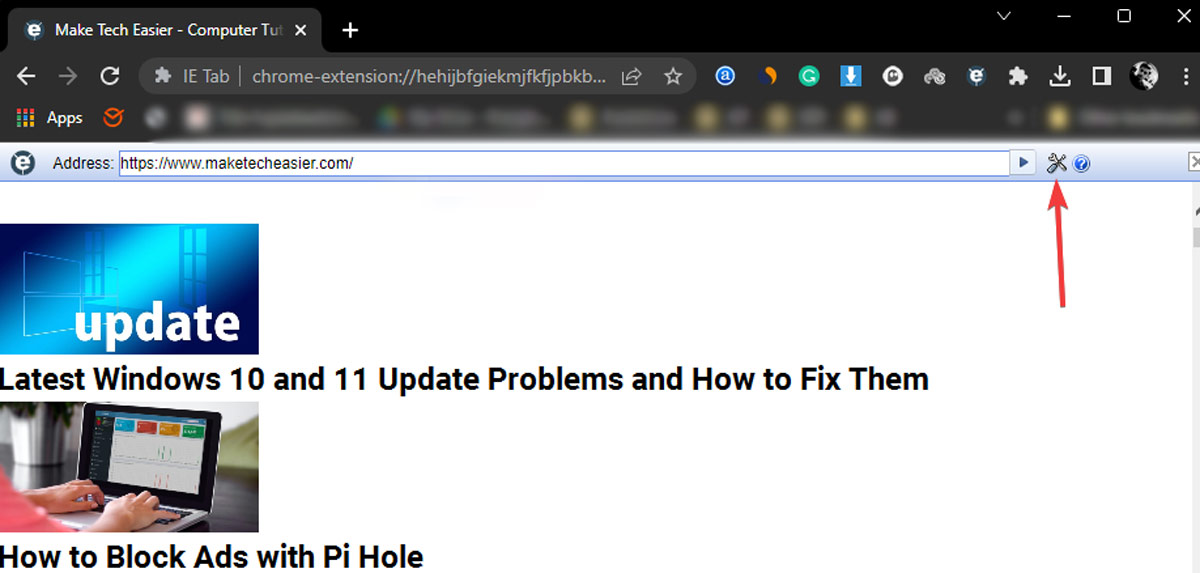Open the orange crescent extension icon
Screen dimensions: 1200x573
pyautogui.click(x=768, y=76)
